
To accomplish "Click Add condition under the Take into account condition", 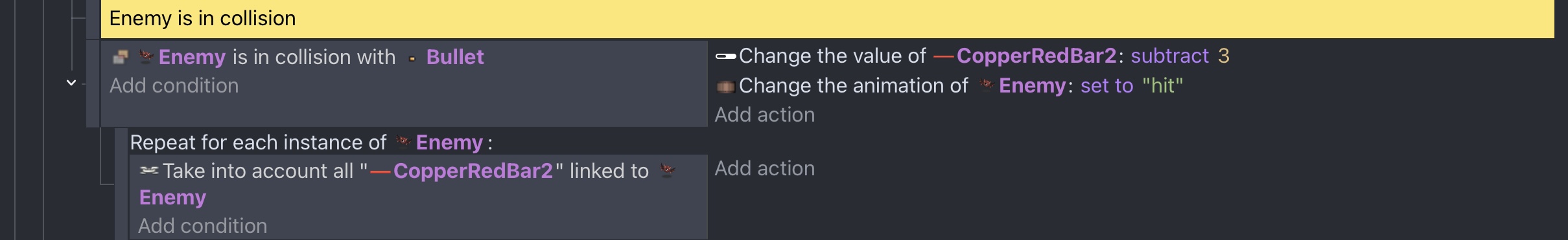I will tap(202, 226).
